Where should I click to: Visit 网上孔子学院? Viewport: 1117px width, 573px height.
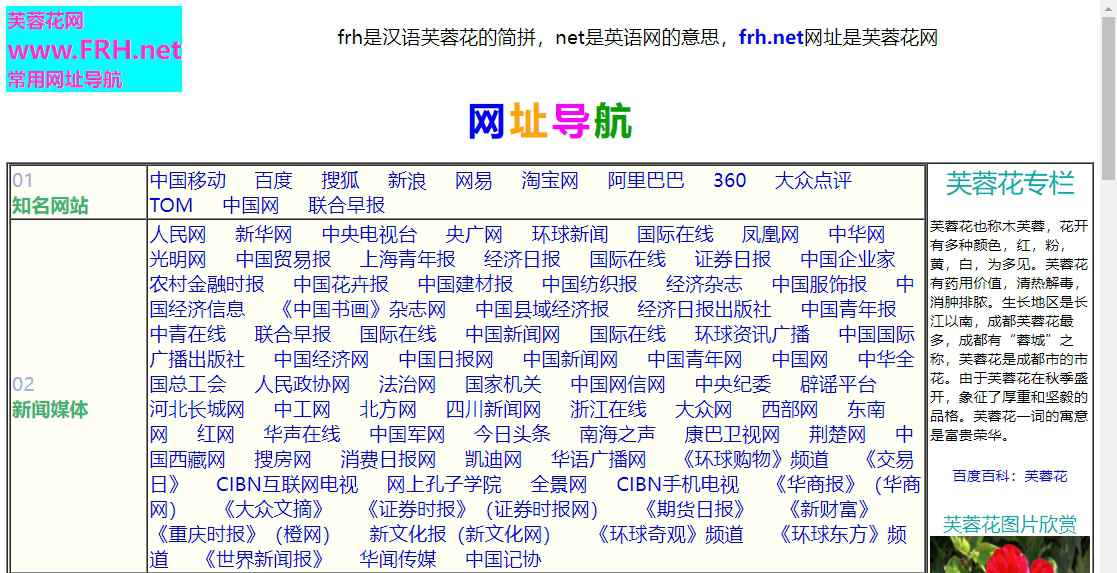444,485
